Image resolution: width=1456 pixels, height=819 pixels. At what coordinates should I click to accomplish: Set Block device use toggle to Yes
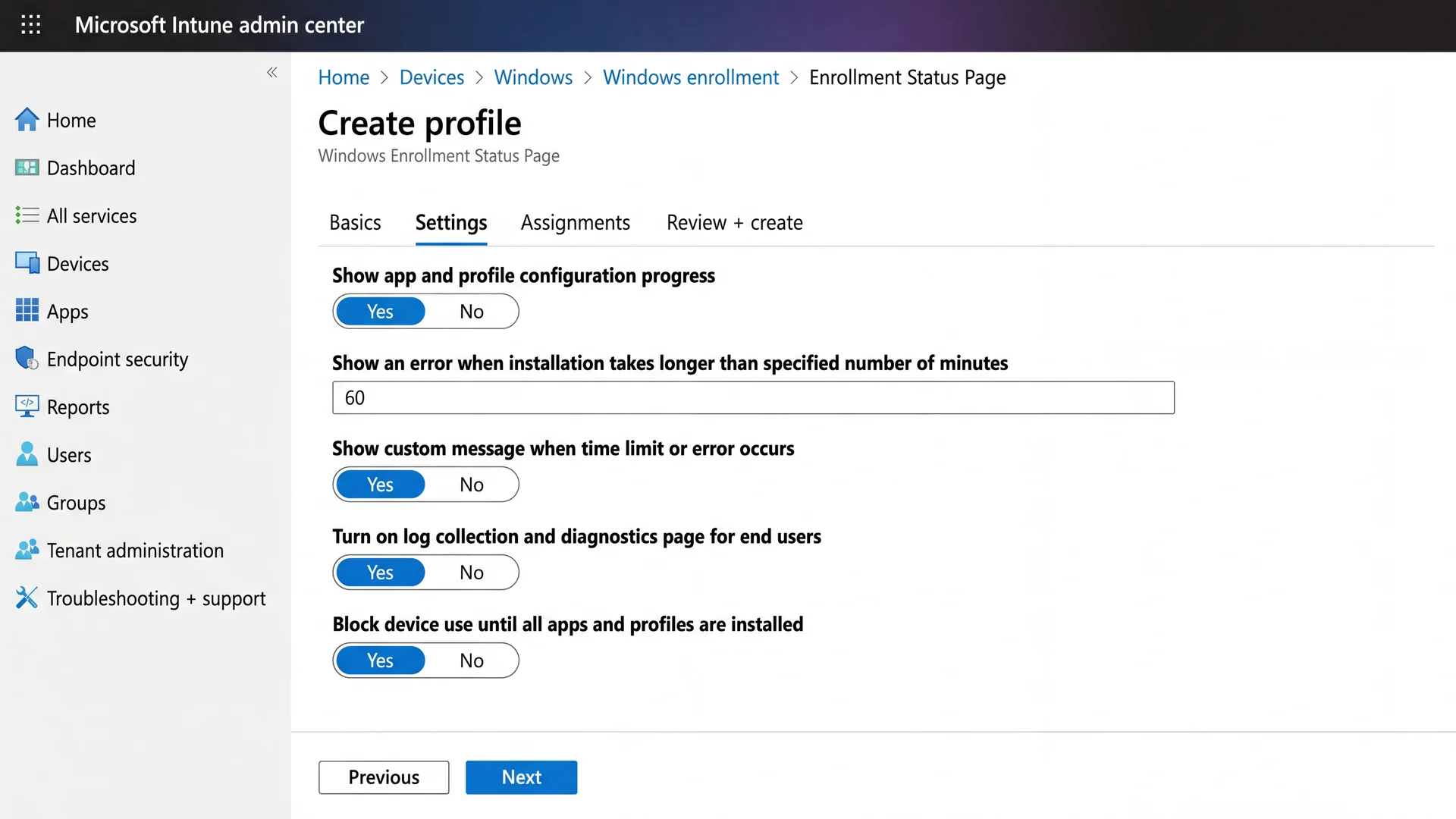(380, 660)
